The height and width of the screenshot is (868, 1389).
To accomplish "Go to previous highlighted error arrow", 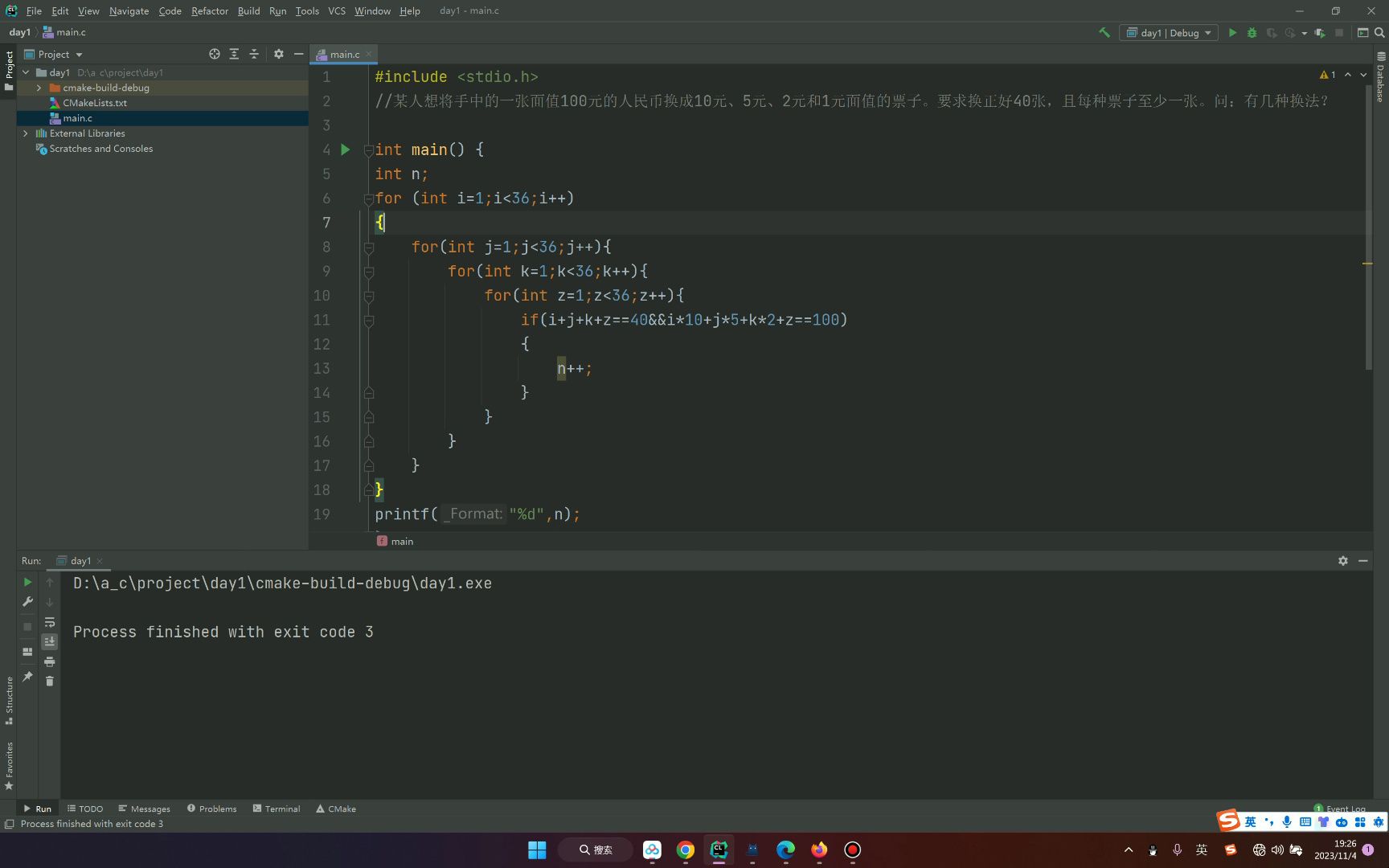I will point(1348,75).
